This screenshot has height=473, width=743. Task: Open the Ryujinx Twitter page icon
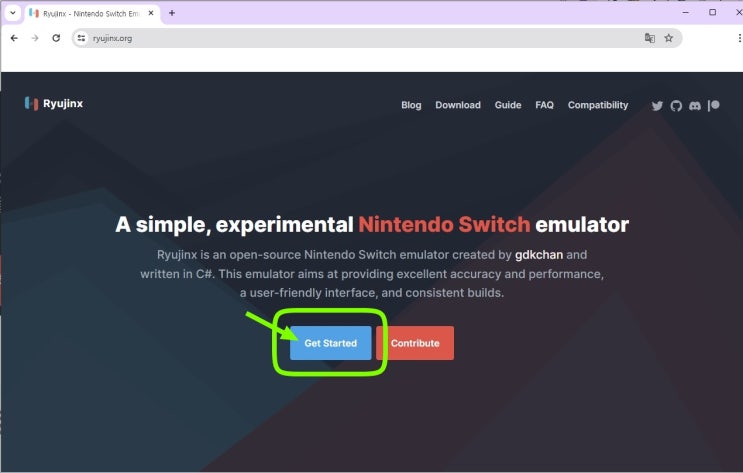[657, 106]
